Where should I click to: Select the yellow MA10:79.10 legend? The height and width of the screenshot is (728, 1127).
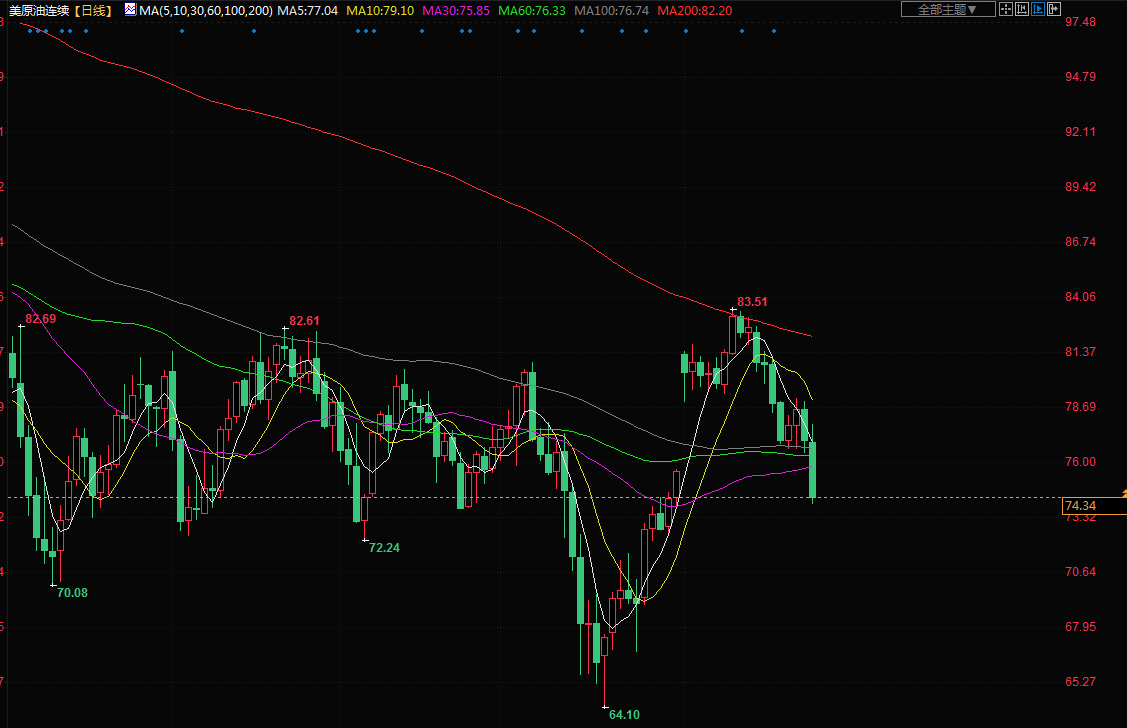(380, 10)
